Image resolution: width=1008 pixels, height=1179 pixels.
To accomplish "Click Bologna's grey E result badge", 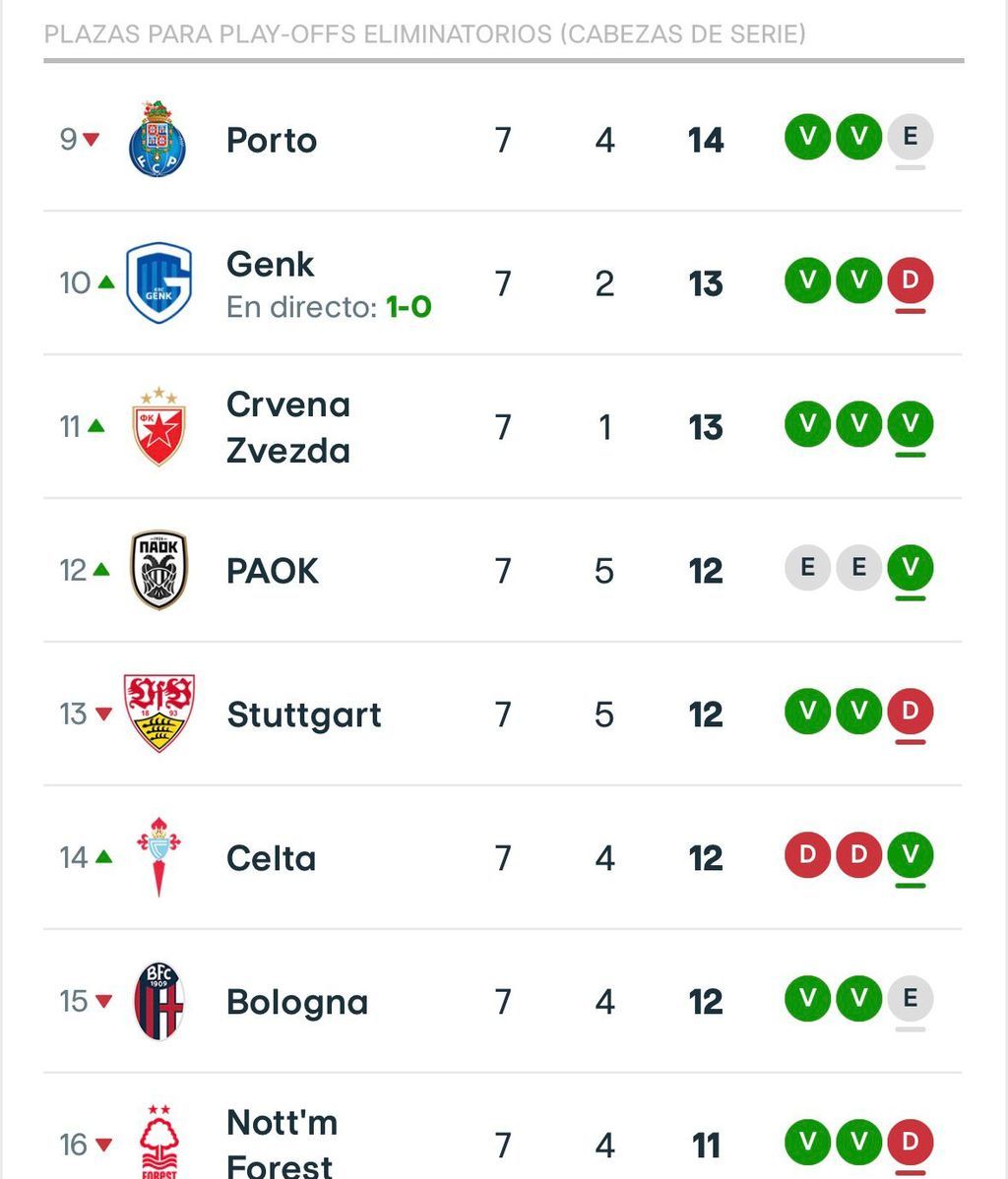I will (x=910, y=999).
